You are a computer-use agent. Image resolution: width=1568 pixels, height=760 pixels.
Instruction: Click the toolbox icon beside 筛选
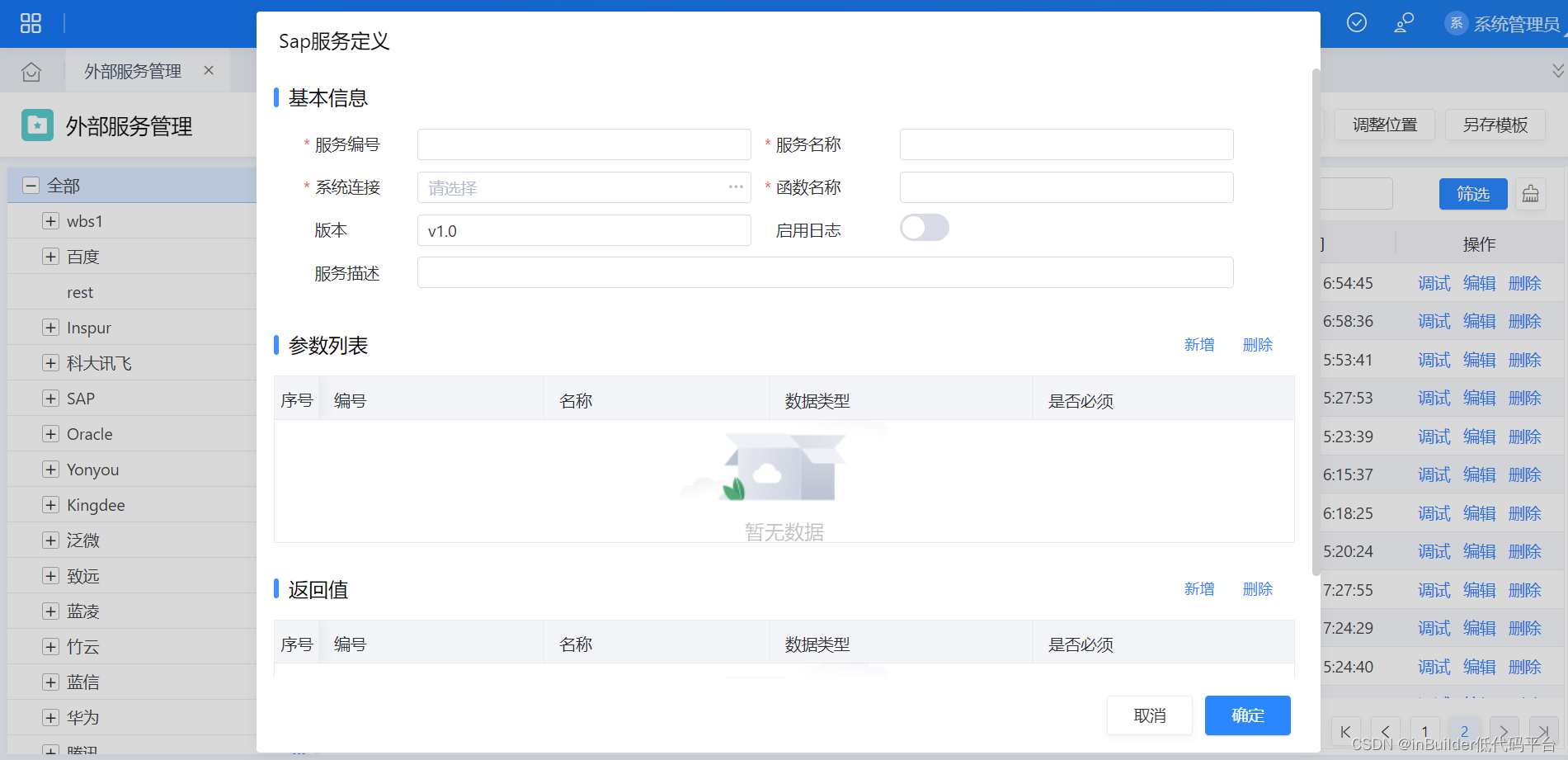[x=1530, y=194]
